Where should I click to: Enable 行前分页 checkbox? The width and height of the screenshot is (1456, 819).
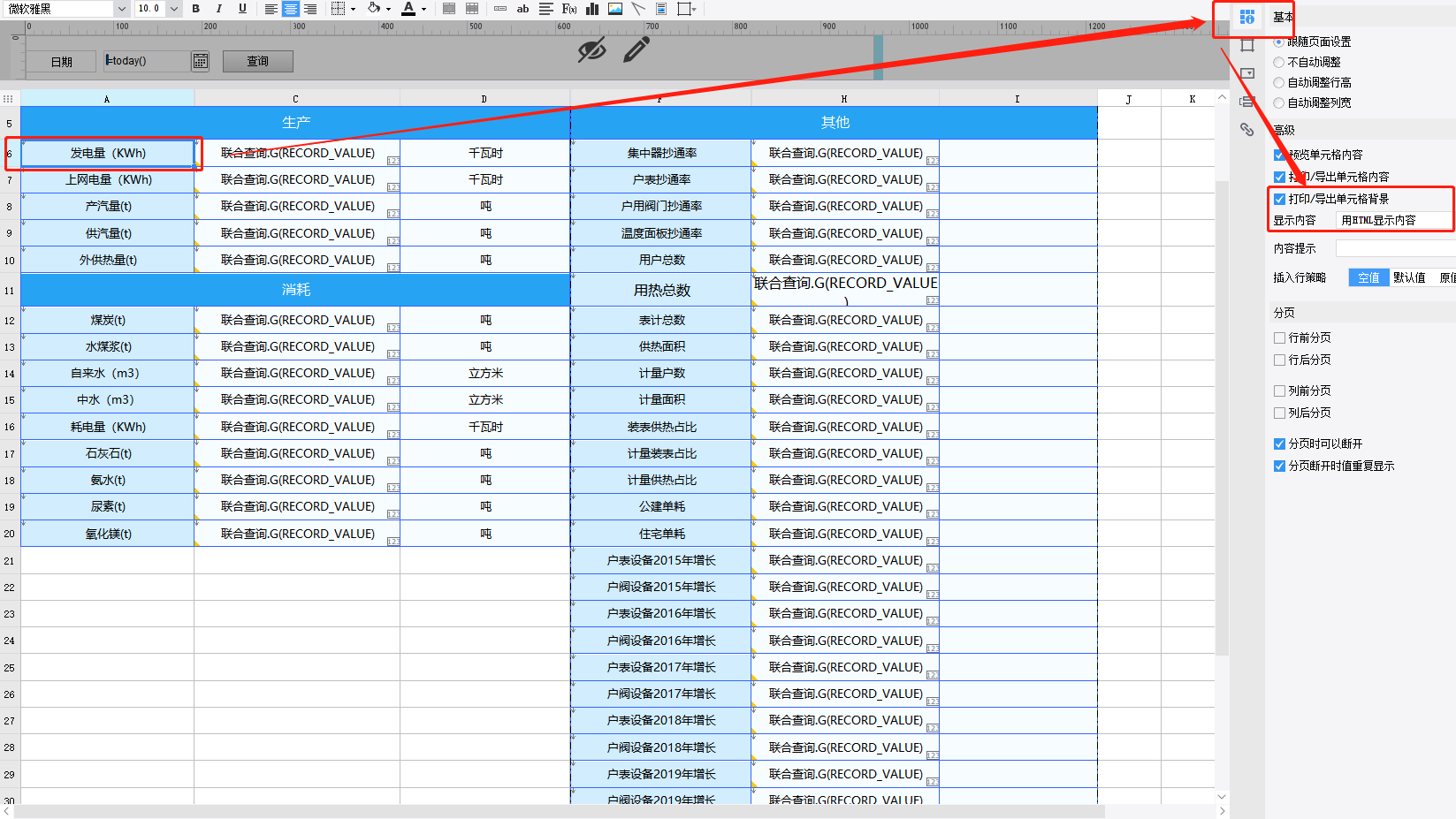point(1279,337)
